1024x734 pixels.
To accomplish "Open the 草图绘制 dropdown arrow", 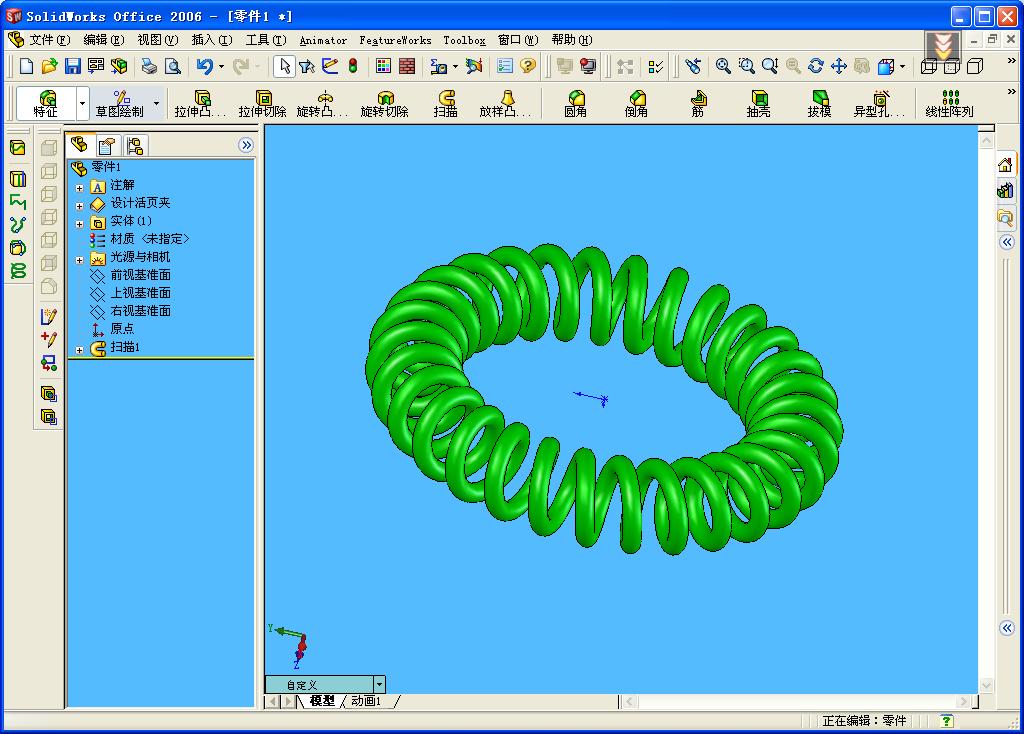I will 156,103.
